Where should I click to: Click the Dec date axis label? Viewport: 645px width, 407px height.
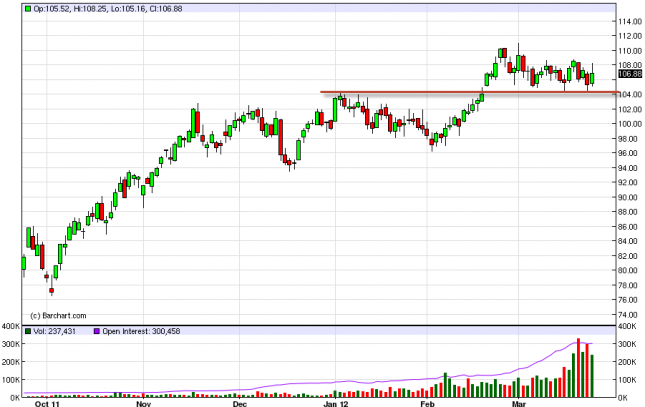click(x=240, y=403)
